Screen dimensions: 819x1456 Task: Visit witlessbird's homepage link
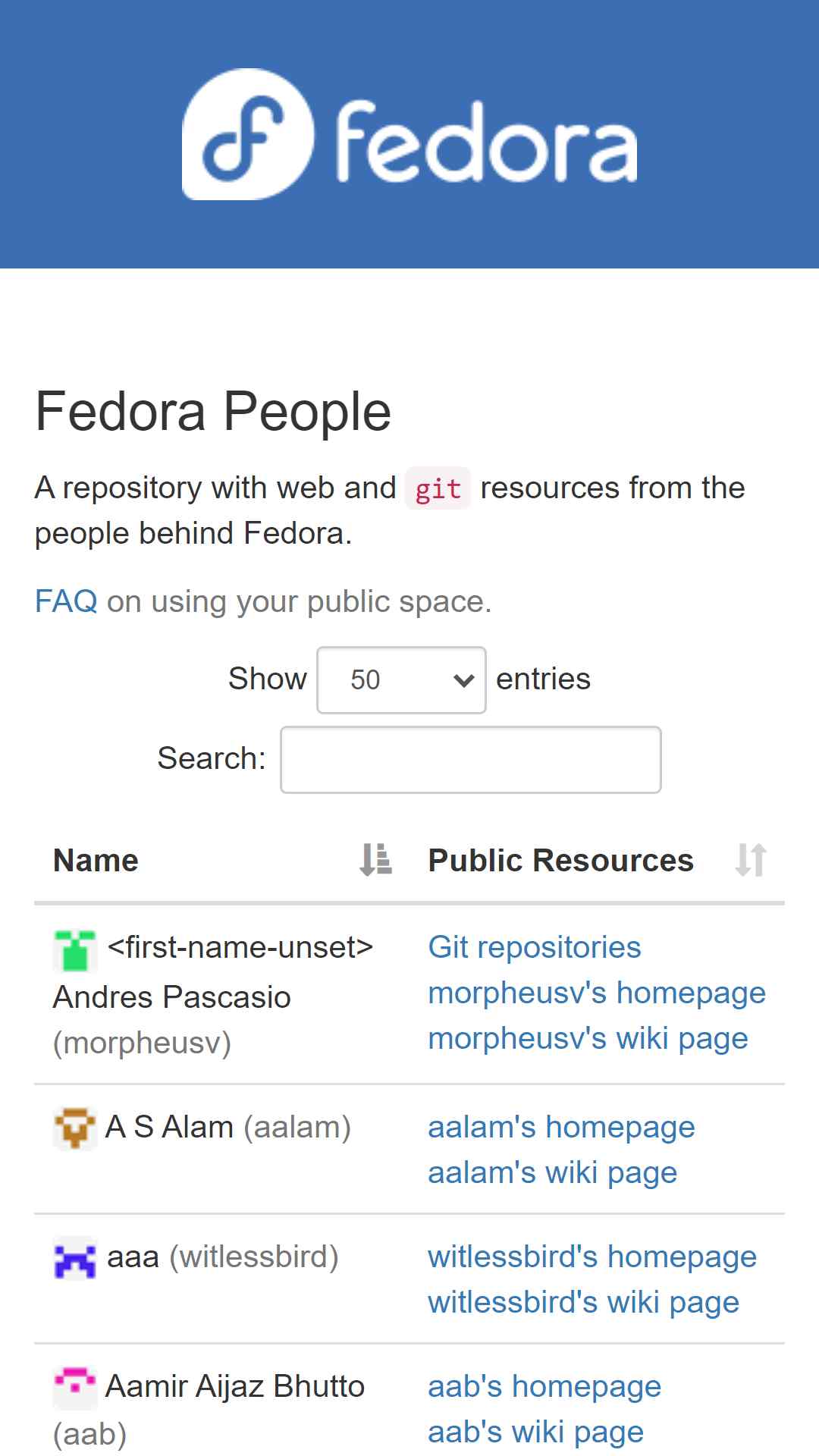[x=592, y=1257]
